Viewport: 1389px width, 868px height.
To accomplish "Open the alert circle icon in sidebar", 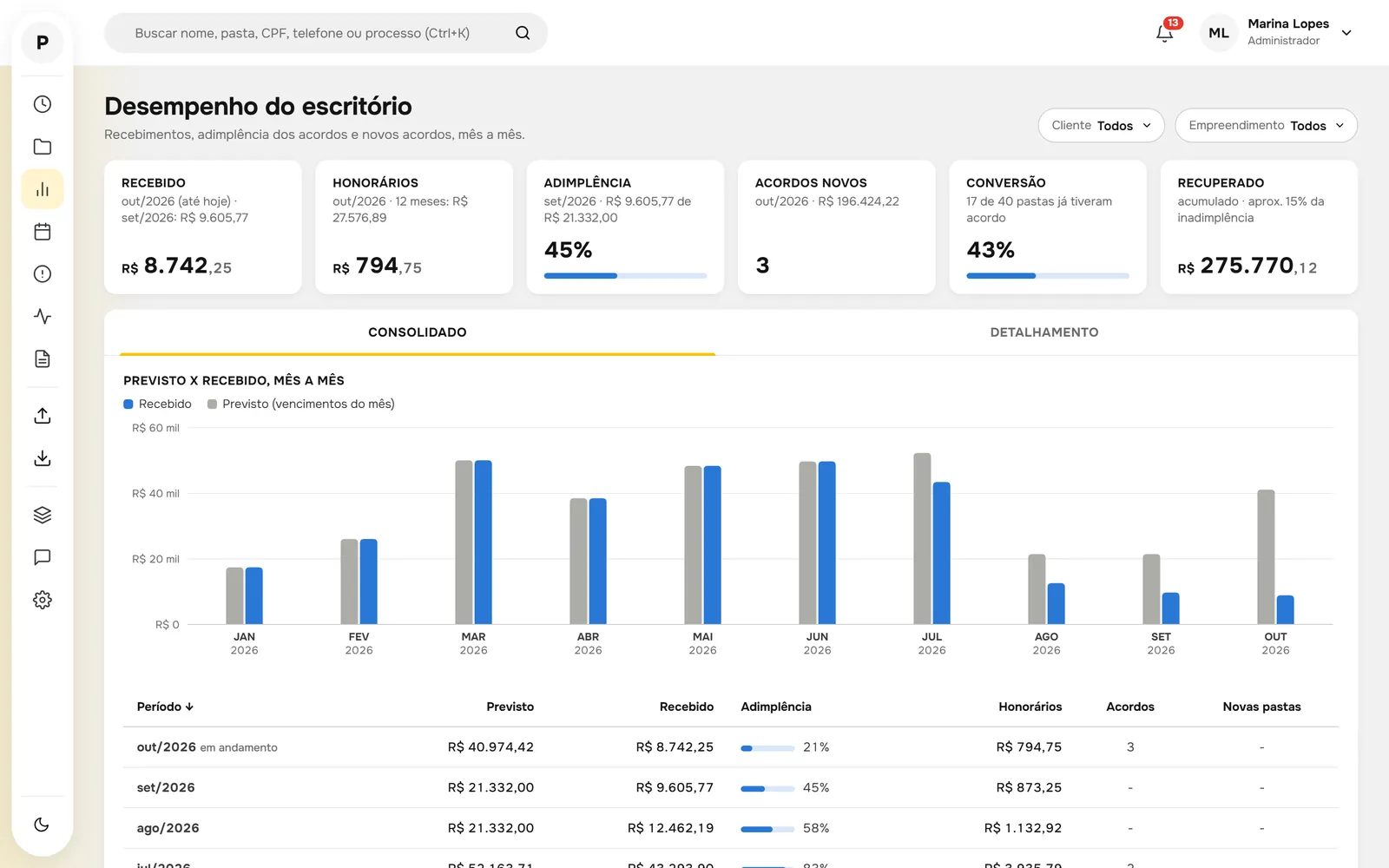I will (42, 274).
